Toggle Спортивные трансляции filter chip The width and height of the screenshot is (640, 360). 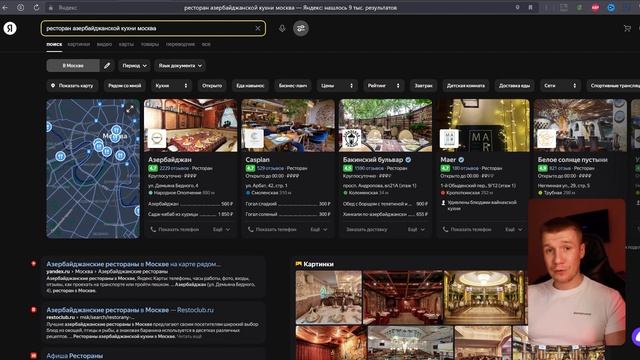pyautogui.click(x=614, y=86)
